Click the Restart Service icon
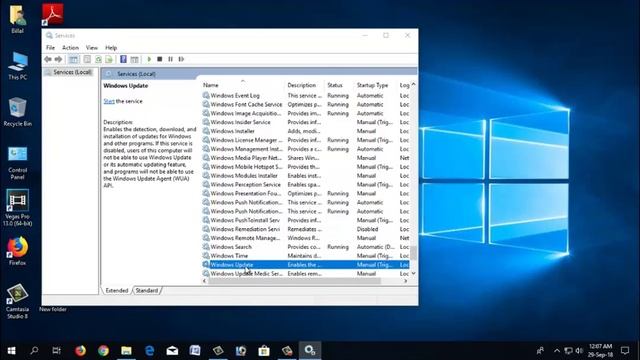This screenshot has height=360, width=640. tap(181, 59)
